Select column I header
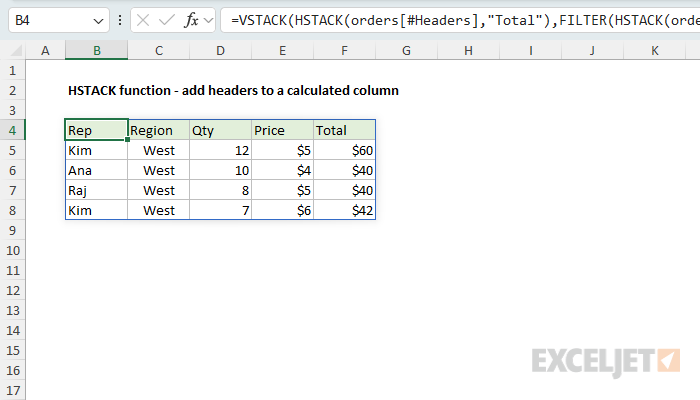This screenshot has width=700, height=400. tap(530, 51)
